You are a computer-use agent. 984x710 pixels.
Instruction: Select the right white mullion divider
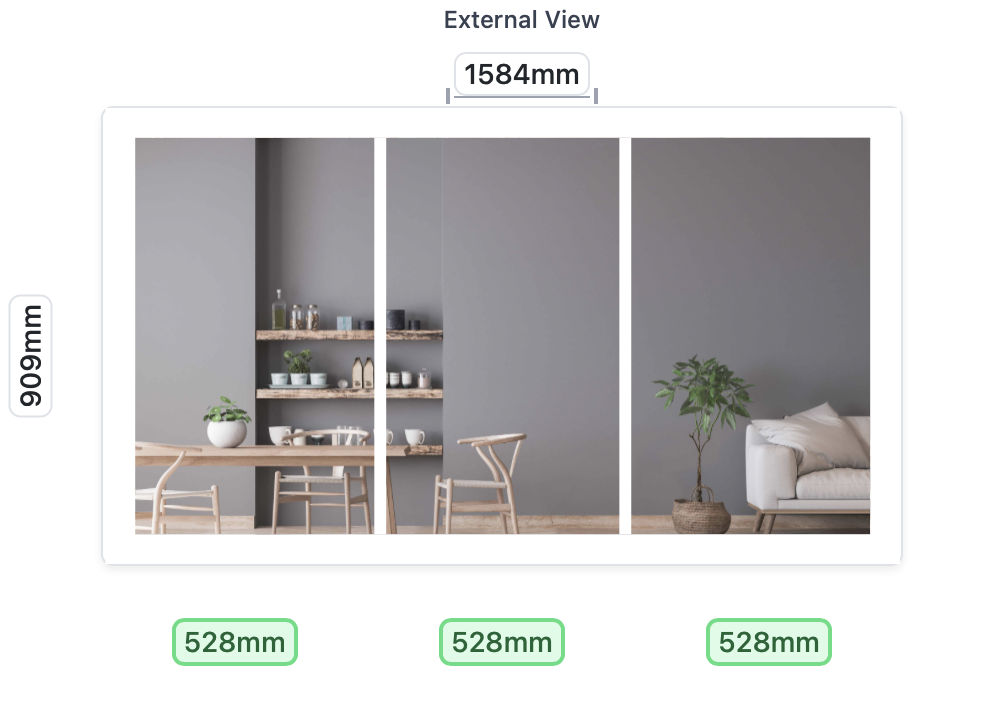point(625,336)
